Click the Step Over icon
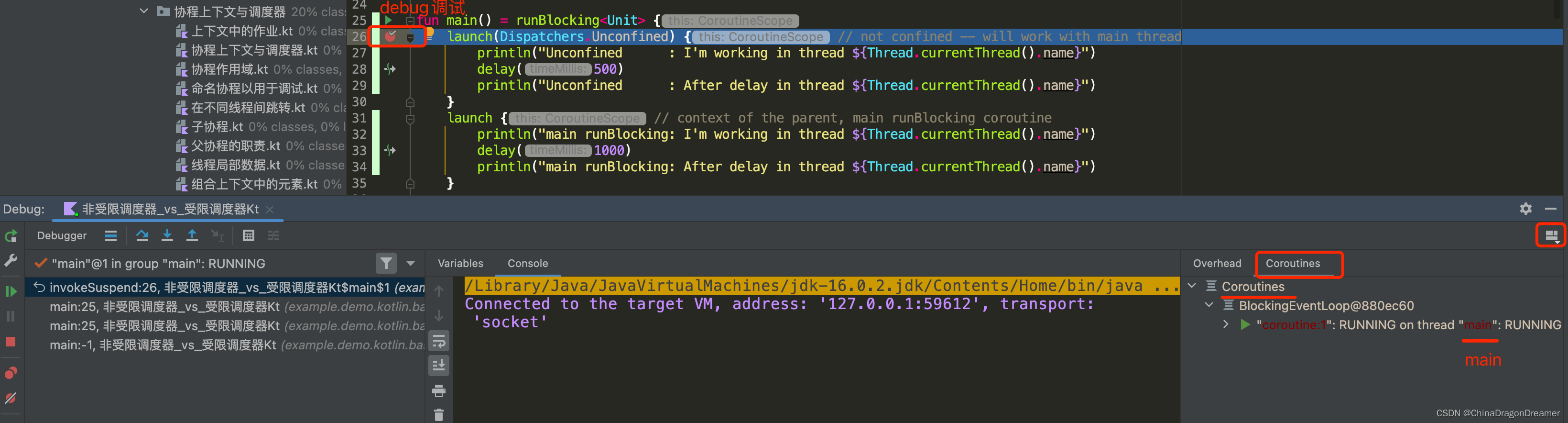 coord(142,236)
